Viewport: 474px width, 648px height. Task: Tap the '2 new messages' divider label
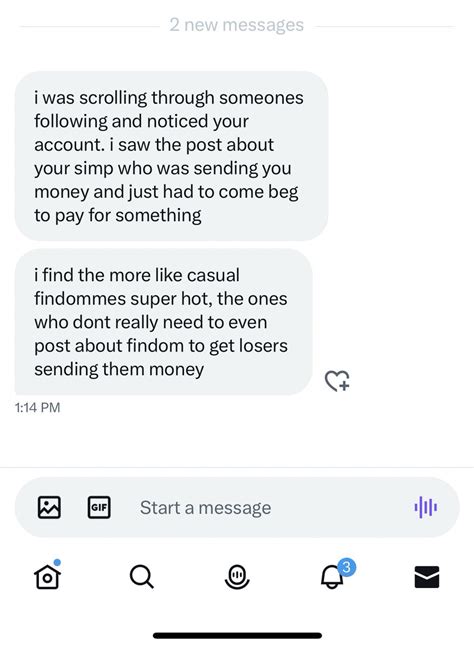point(237,25)
